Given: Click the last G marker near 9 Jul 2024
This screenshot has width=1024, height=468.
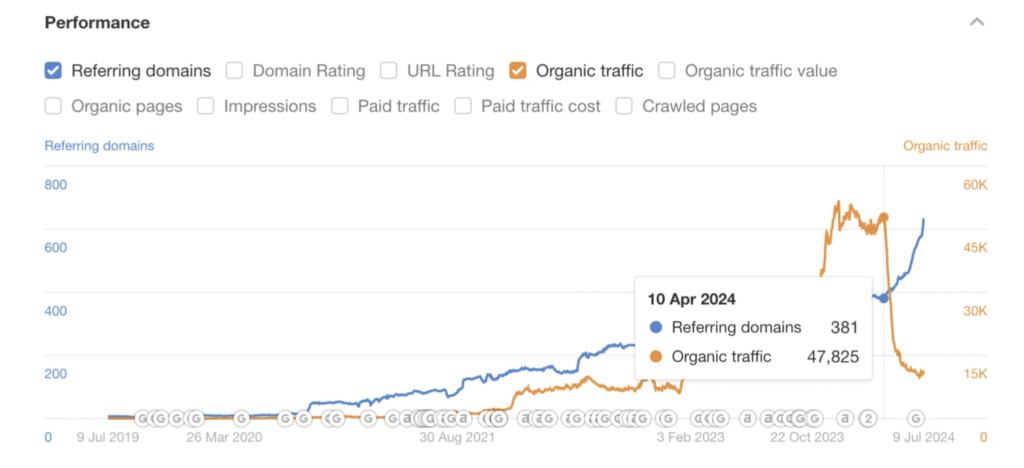Looking at the screenshot, I should coord(915,418).
